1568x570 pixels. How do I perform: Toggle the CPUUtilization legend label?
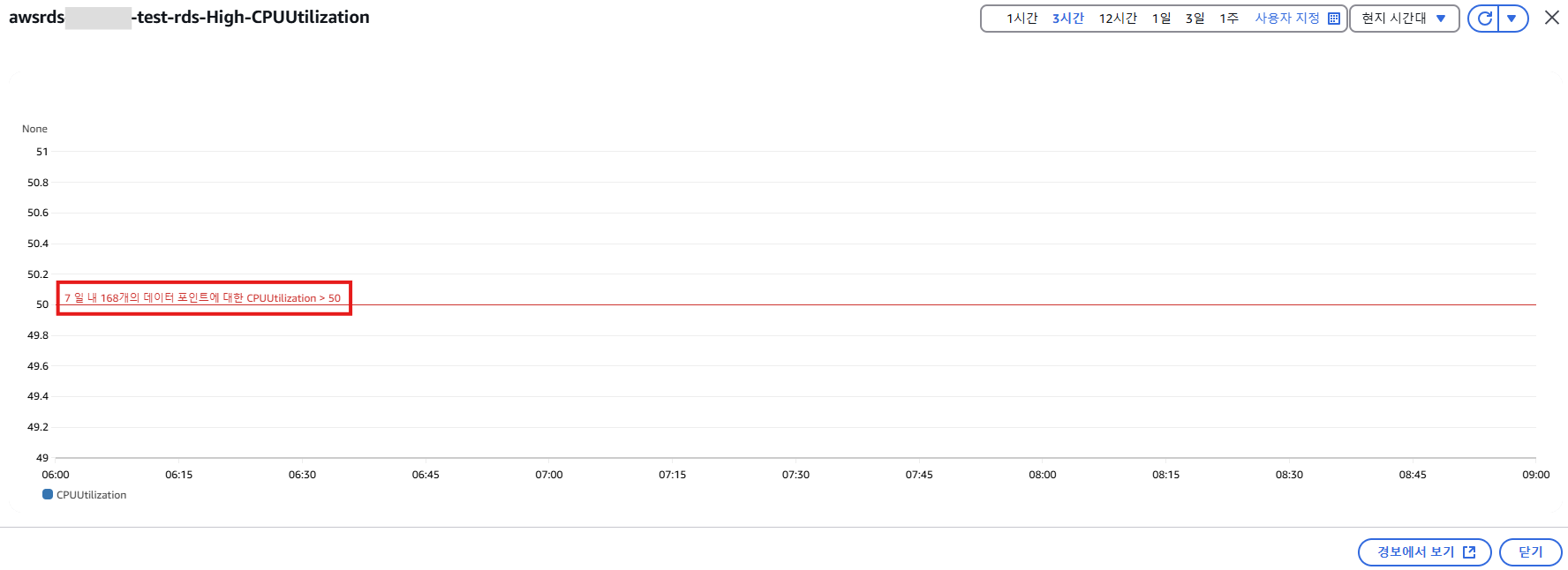click(92, 495)
